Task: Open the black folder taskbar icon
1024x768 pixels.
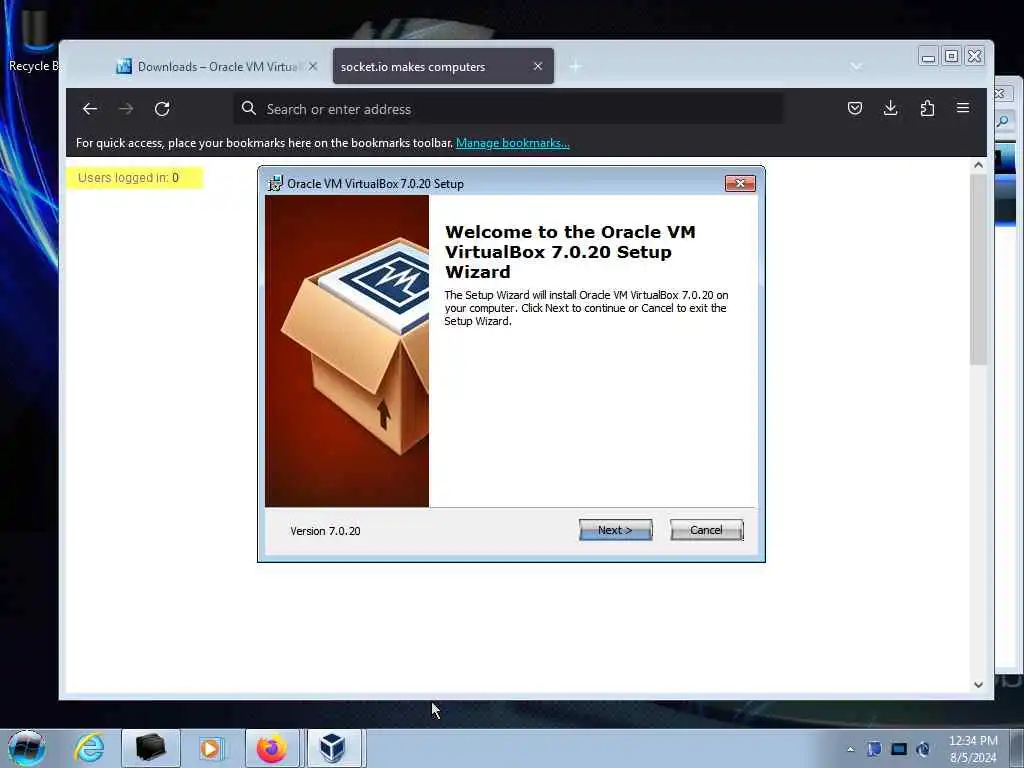Action: [x=150, y=748]
